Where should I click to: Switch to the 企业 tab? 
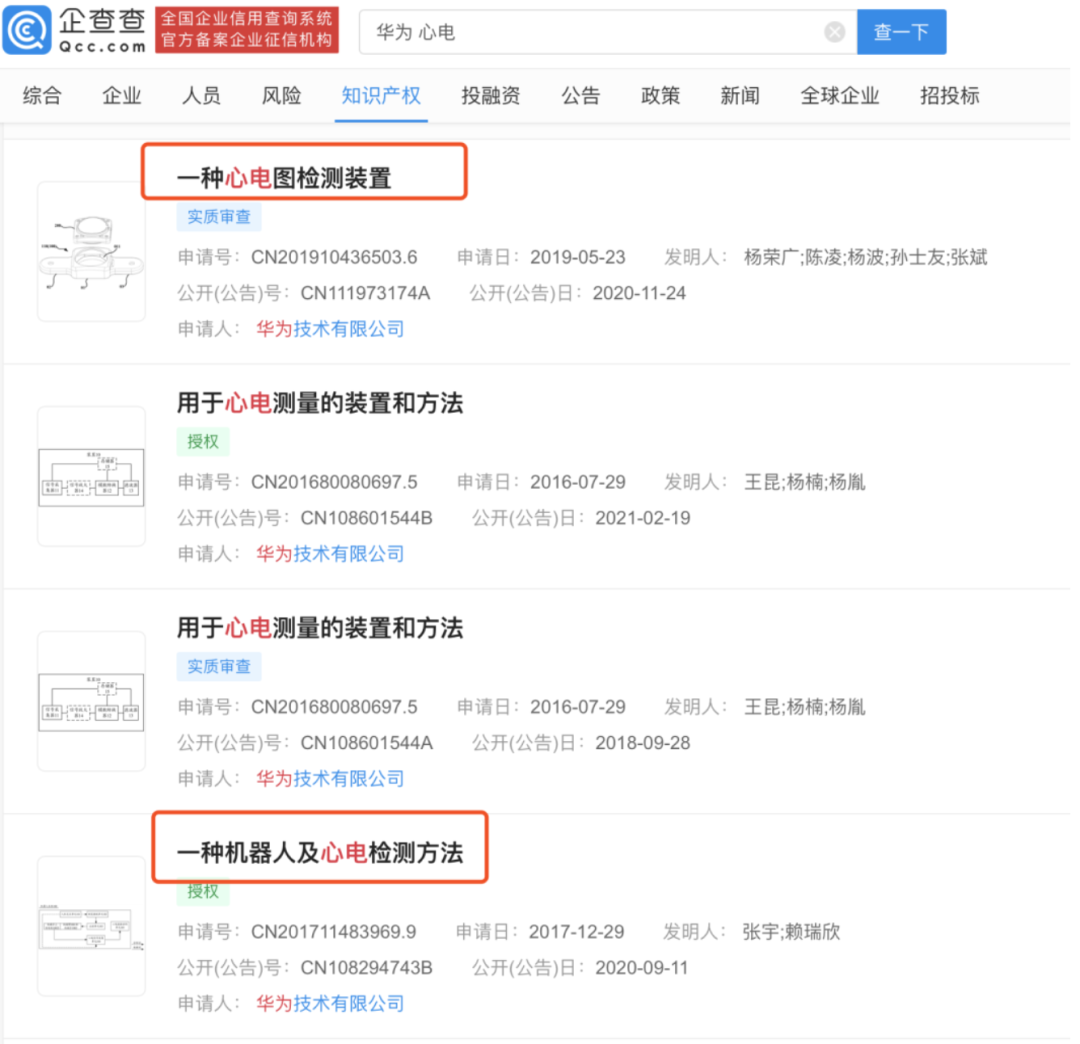coord(121,95)
